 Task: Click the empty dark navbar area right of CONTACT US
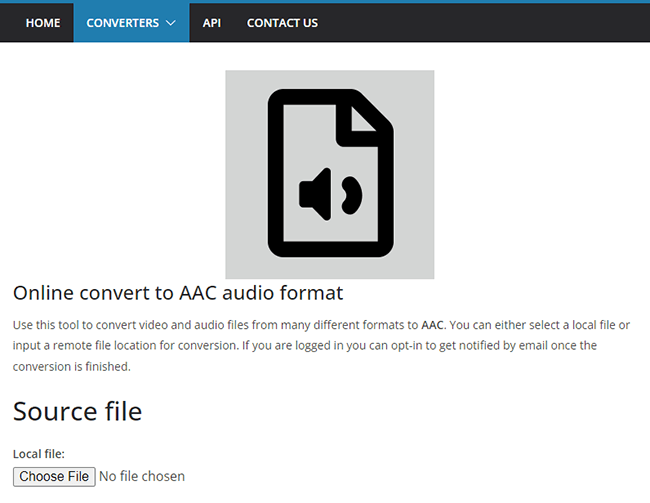485,23
